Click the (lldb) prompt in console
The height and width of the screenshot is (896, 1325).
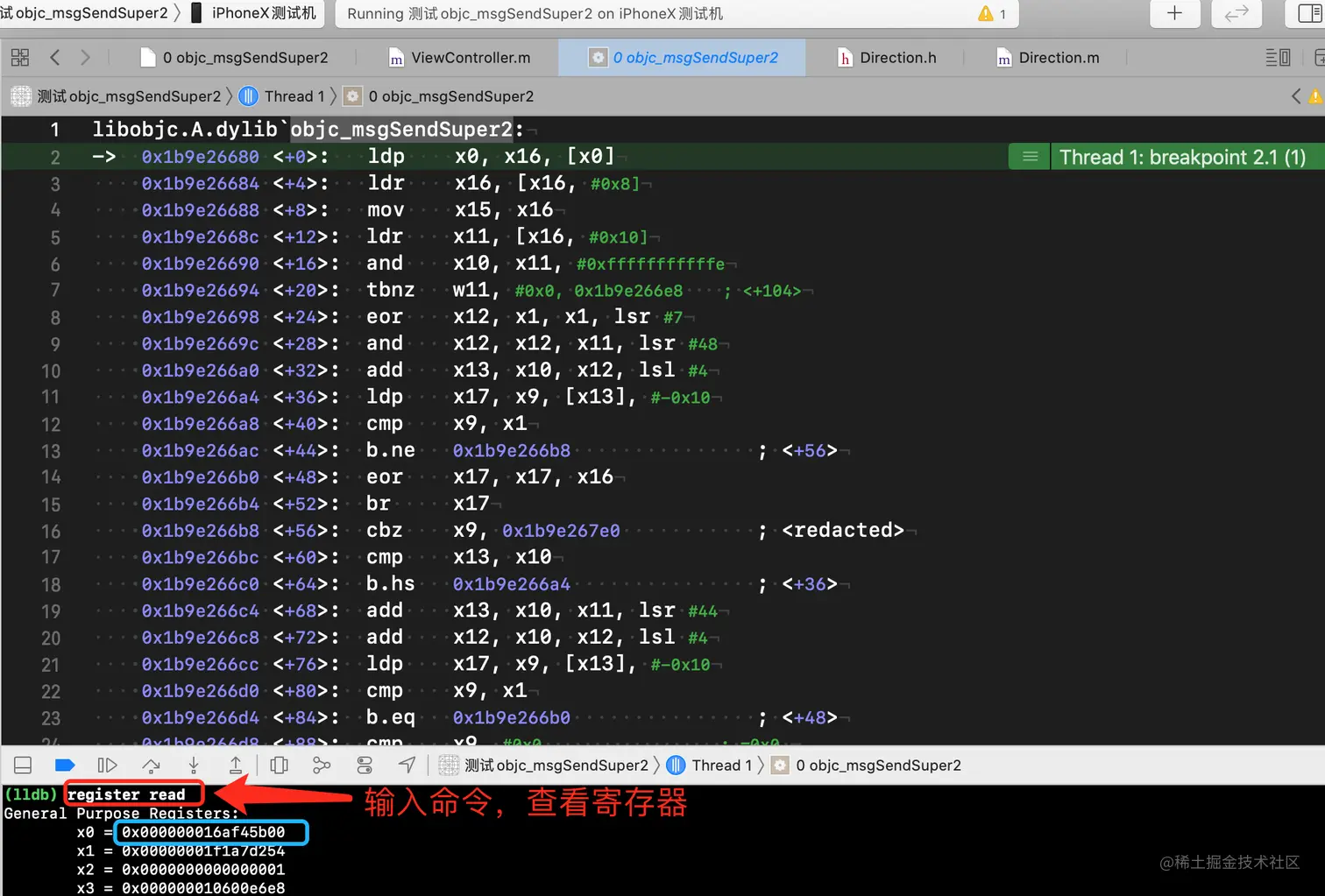(31, 794)
